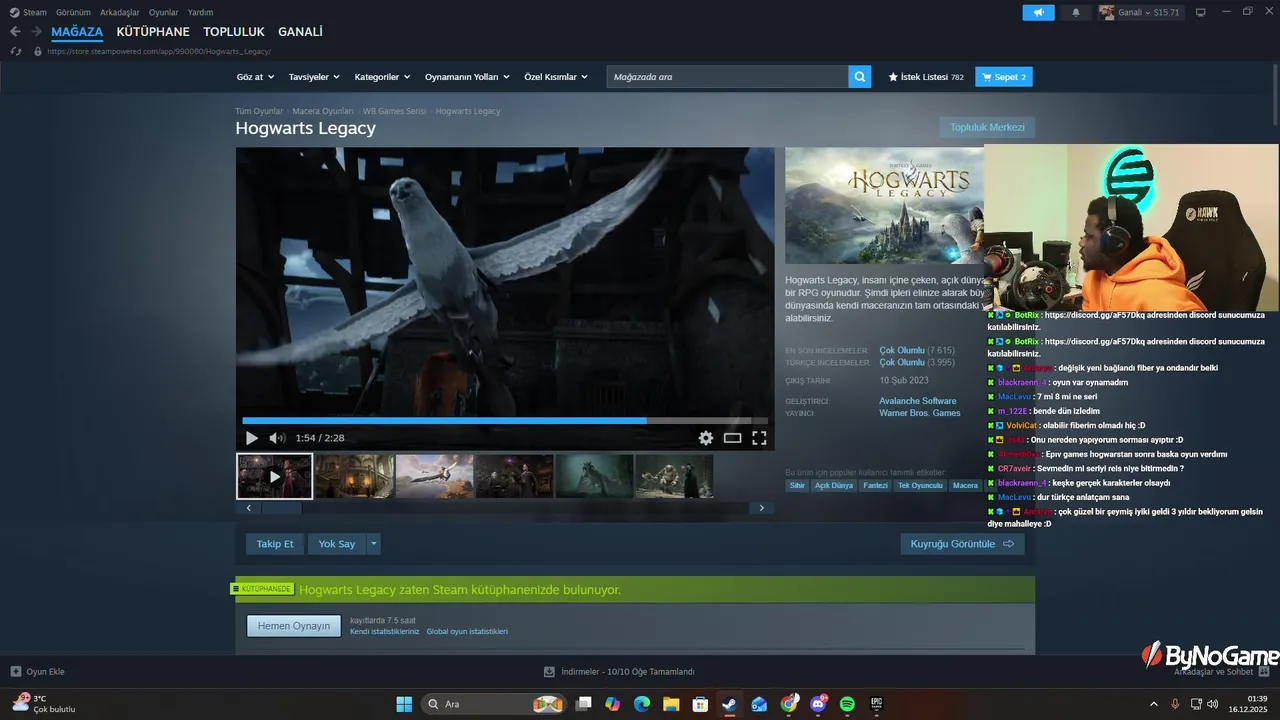Open Warner Bros. Games publisher link
1280x720 pixels.
point(920,413)
